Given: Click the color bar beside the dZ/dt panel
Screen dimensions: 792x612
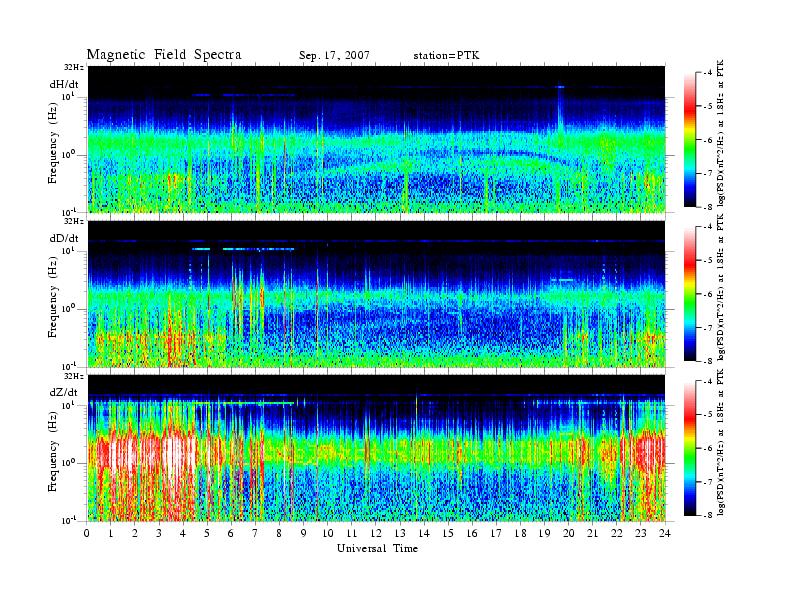Looking at the screenshot, I should pos(690,448).
